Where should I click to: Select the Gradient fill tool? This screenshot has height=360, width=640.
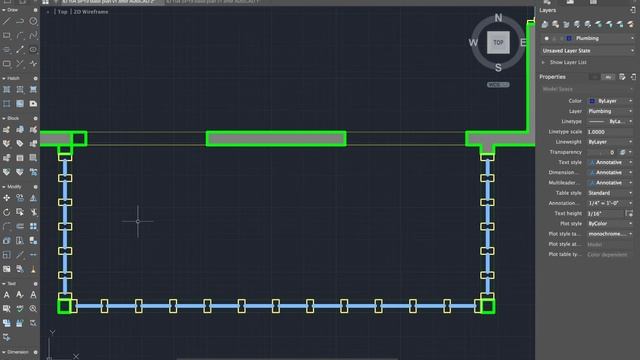point(20,104)
